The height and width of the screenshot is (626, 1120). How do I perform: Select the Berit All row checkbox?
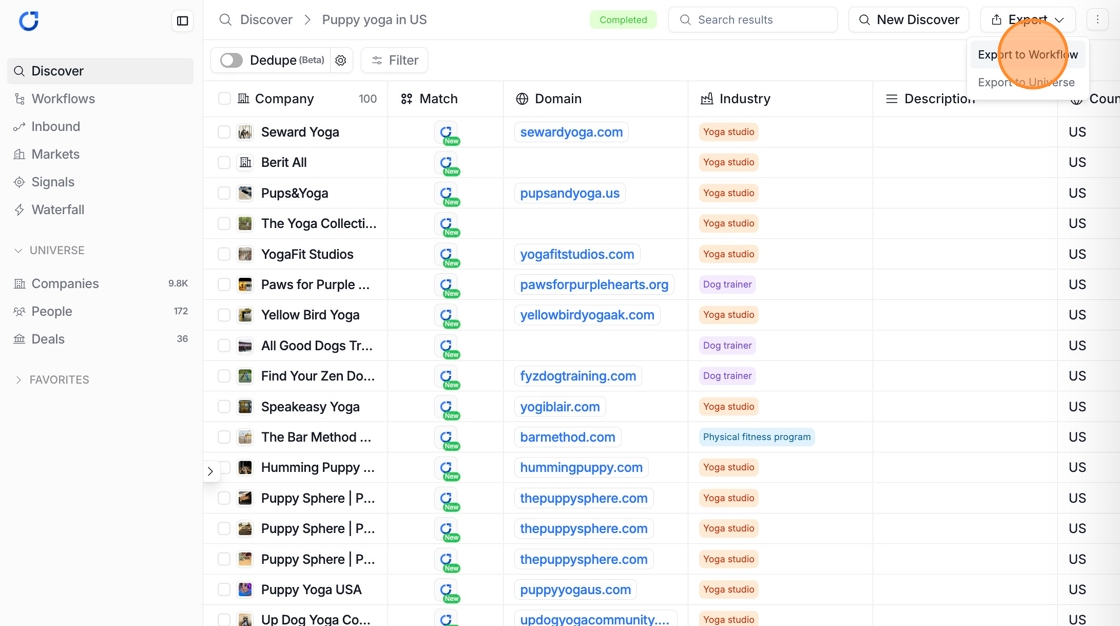[224, 162]
